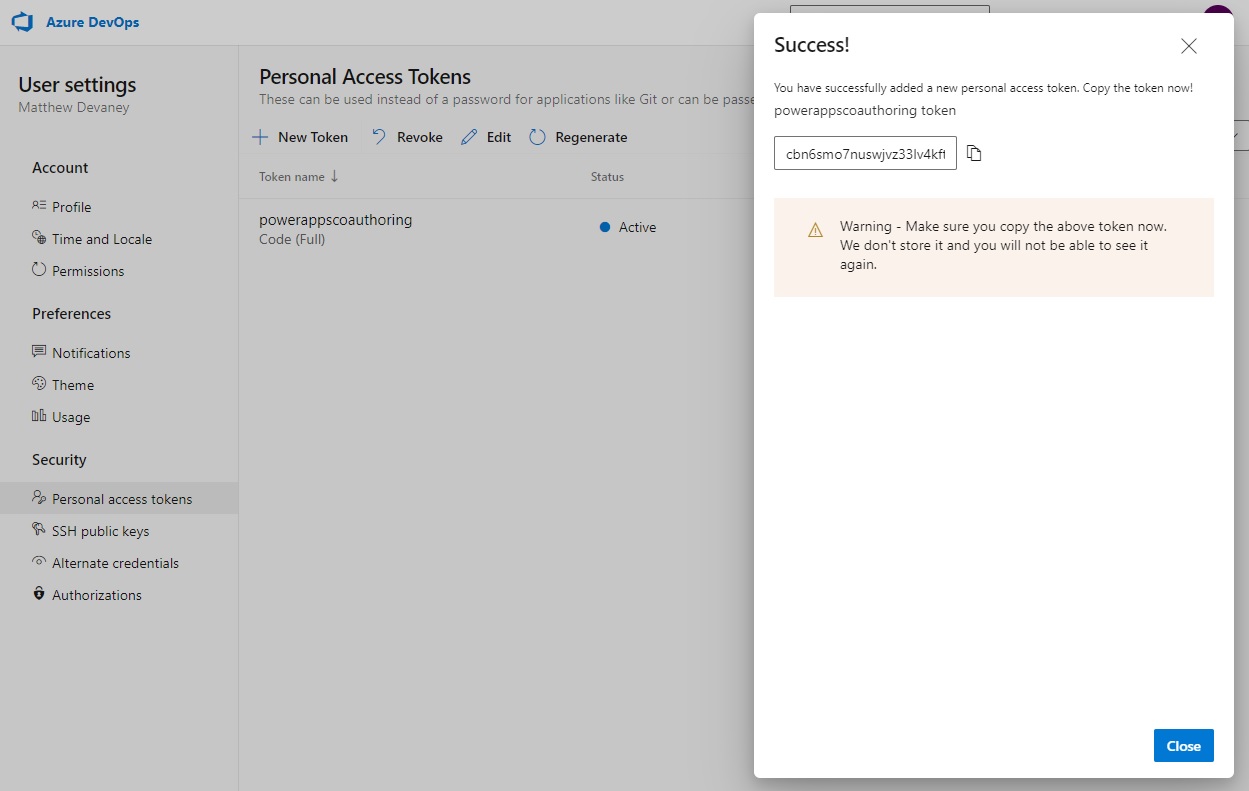The width and height of the screenshot is (1249, 791).
Task: Click the Theme icon in the sidebar
Action: coord(37,384)
